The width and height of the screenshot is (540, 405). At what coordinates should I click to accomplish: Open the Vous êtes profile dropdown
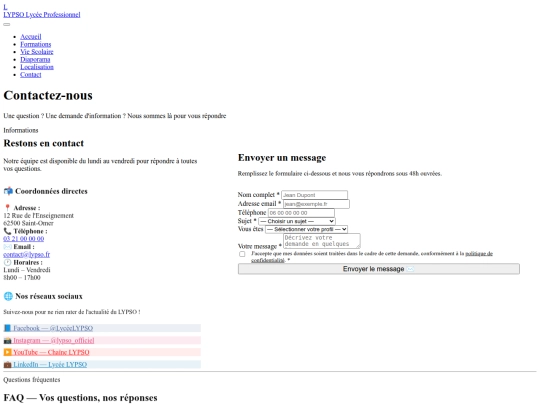click(306, 229)
